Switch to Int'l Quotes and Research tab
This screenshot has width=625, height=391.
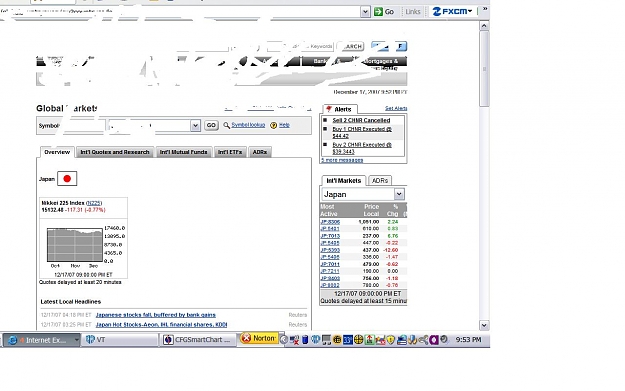pyautogui.click(x=115, y=152)
